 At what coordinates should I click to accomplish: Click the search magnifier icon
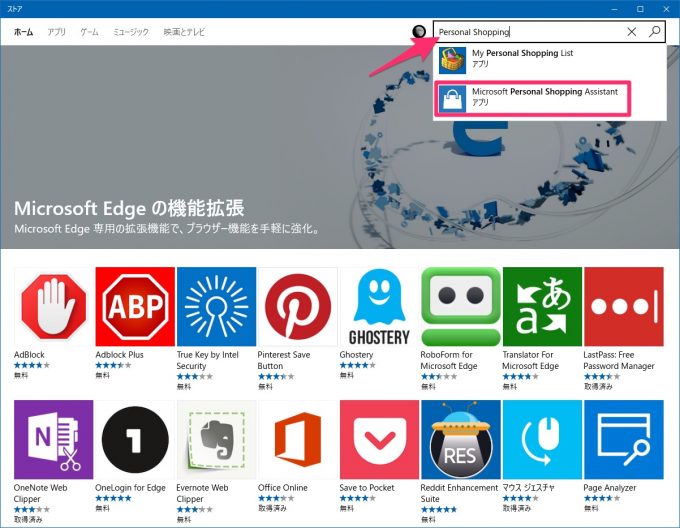point(654,31)
